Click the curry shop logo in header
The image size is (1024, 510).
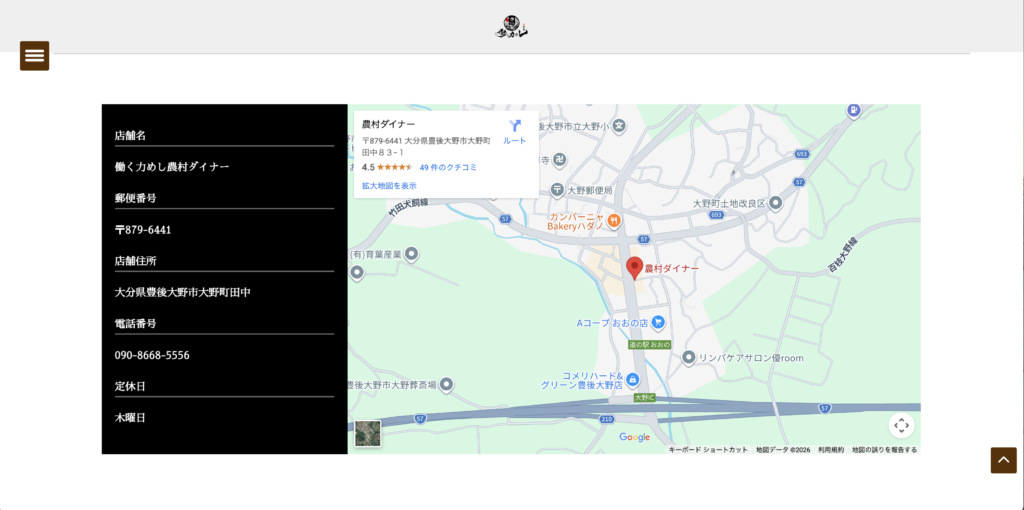point(511,28)
